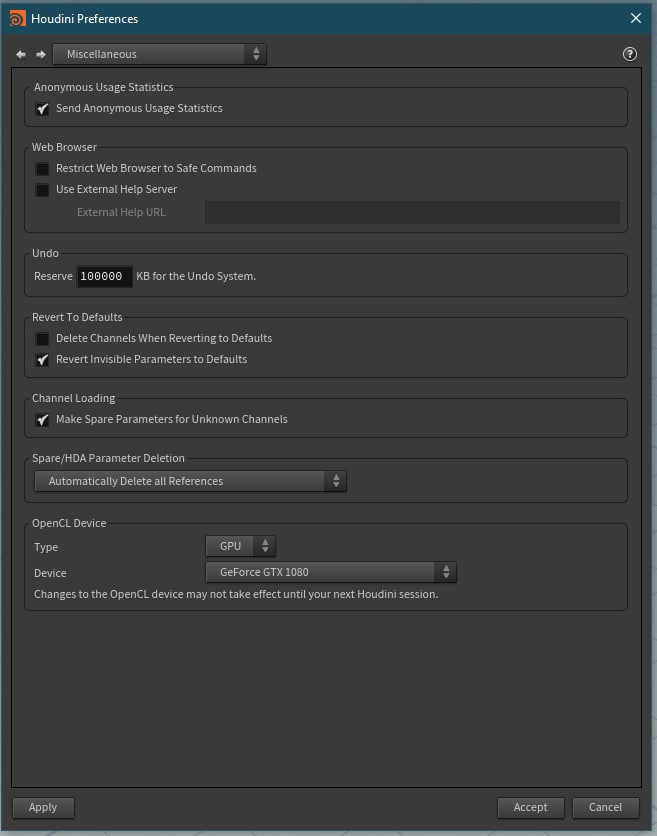Viewport: 657px width, 836px height.
Task: Enable Use External Help Server checkbox
Action: tap(42, 190)
